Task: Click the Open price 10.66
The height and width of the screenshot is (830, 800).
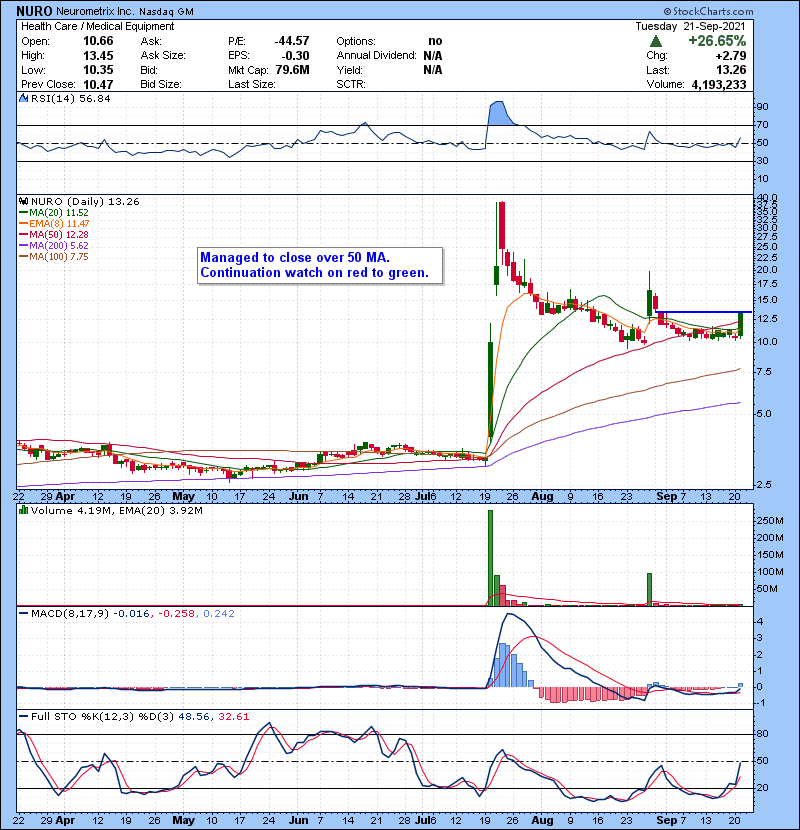Action: (x=98, y=41)
